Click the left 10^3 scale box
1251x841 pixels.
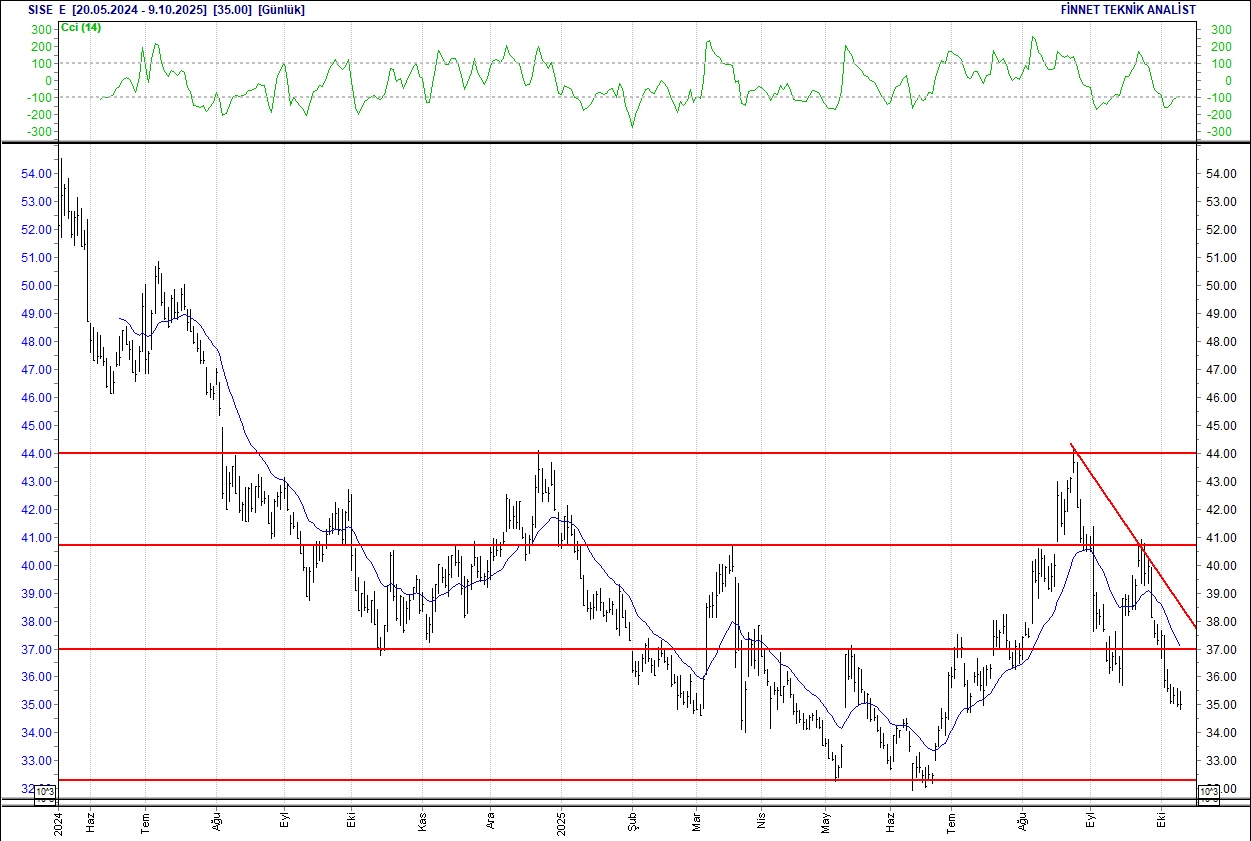tap(46, 794)
